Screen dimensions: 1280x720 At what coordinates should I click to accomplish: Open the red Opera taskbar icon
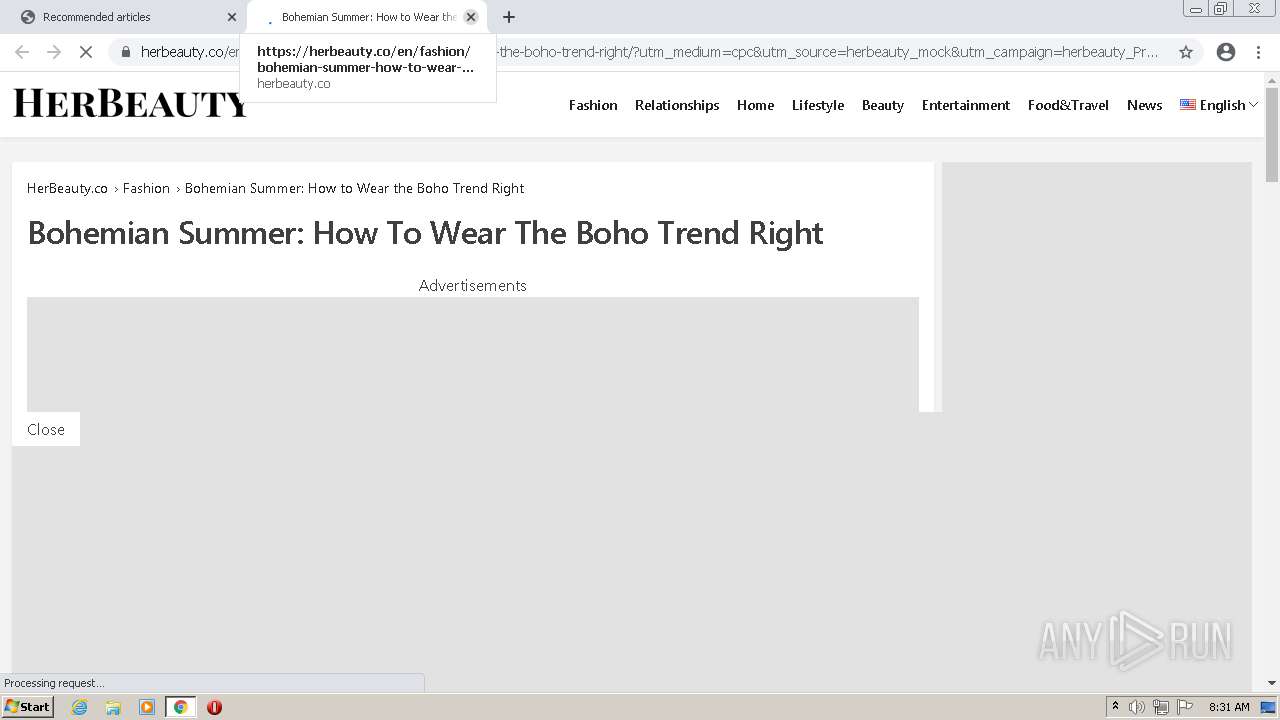214,707
